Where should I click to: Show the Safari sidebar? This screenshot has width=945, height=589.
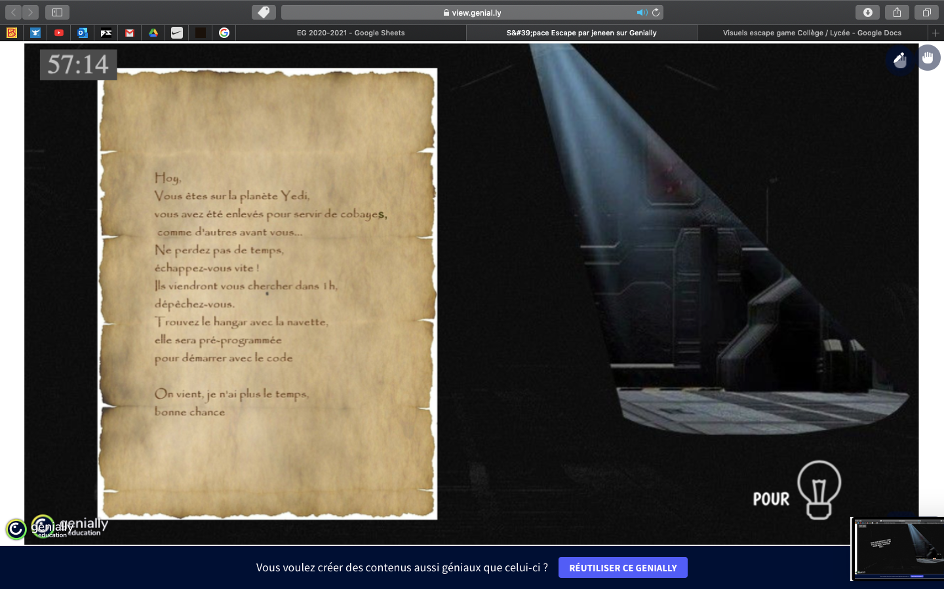[57, 12]
